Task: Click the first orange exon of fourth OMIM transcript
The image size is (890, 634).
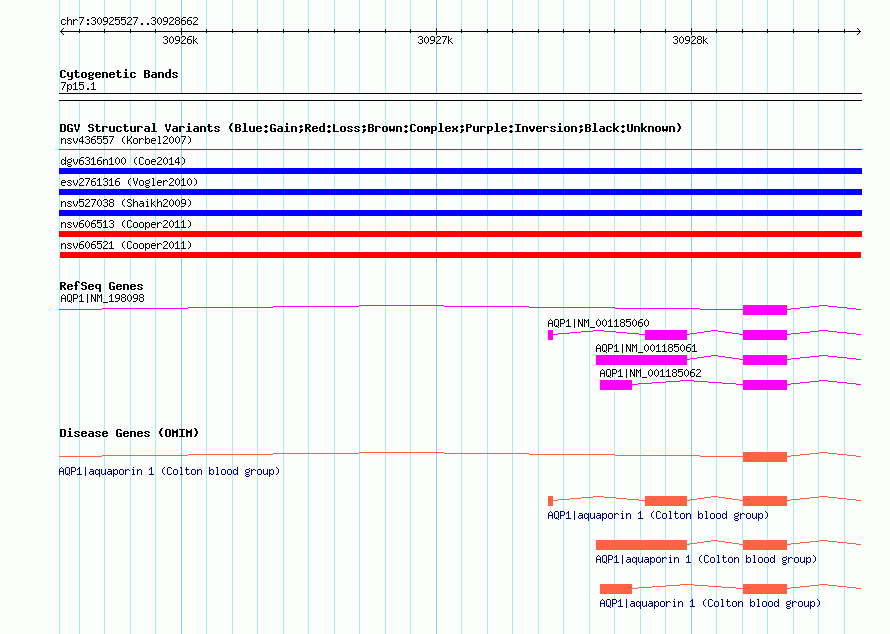Action: tap(616, 589)
